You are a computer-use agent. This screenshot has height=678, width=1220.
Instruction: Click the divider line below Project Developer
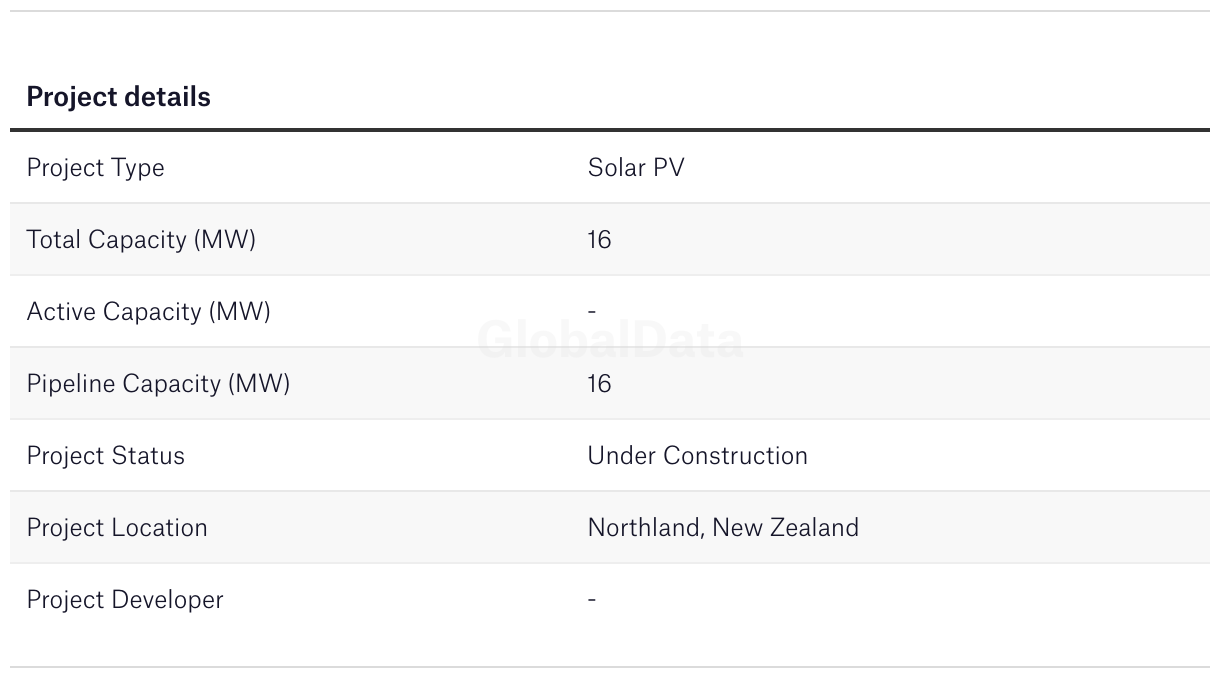coord(610,667)
